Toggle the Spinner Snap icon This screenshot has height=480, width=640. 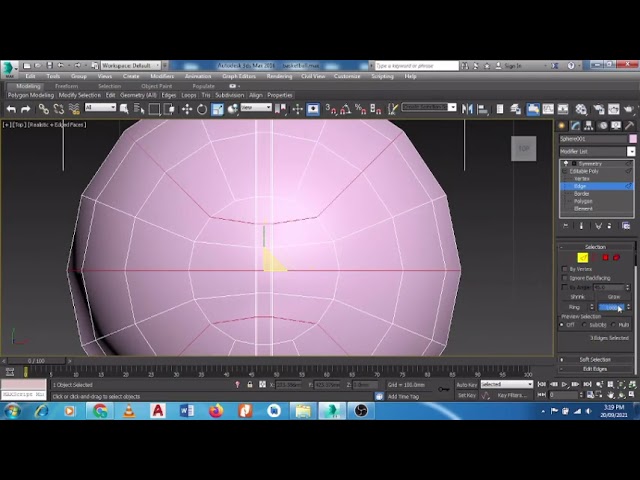(375, 109)
